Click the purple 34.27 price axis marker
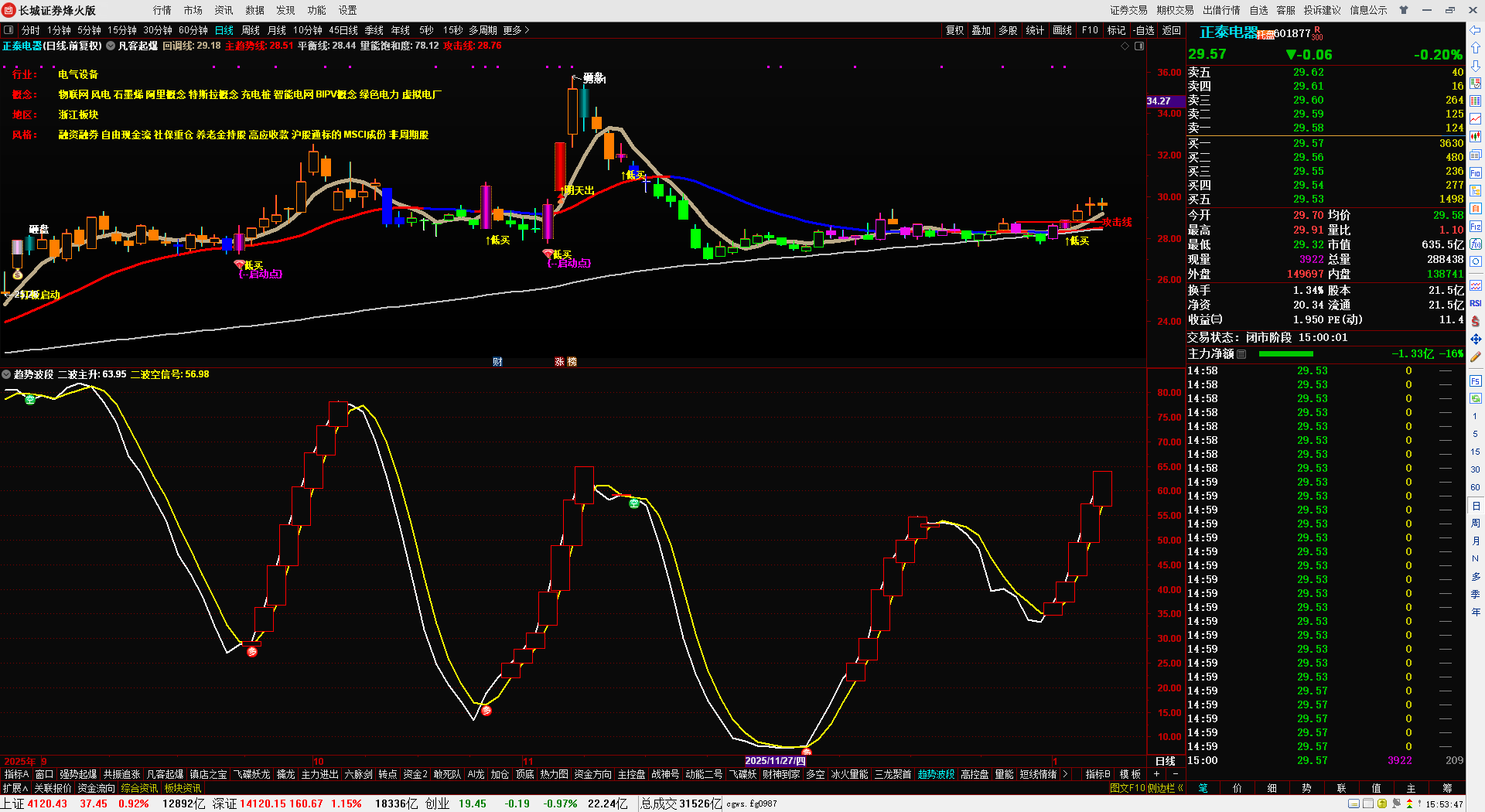Image resolution: width=1485 pixels, height=812 pixels. point(1166,101)
